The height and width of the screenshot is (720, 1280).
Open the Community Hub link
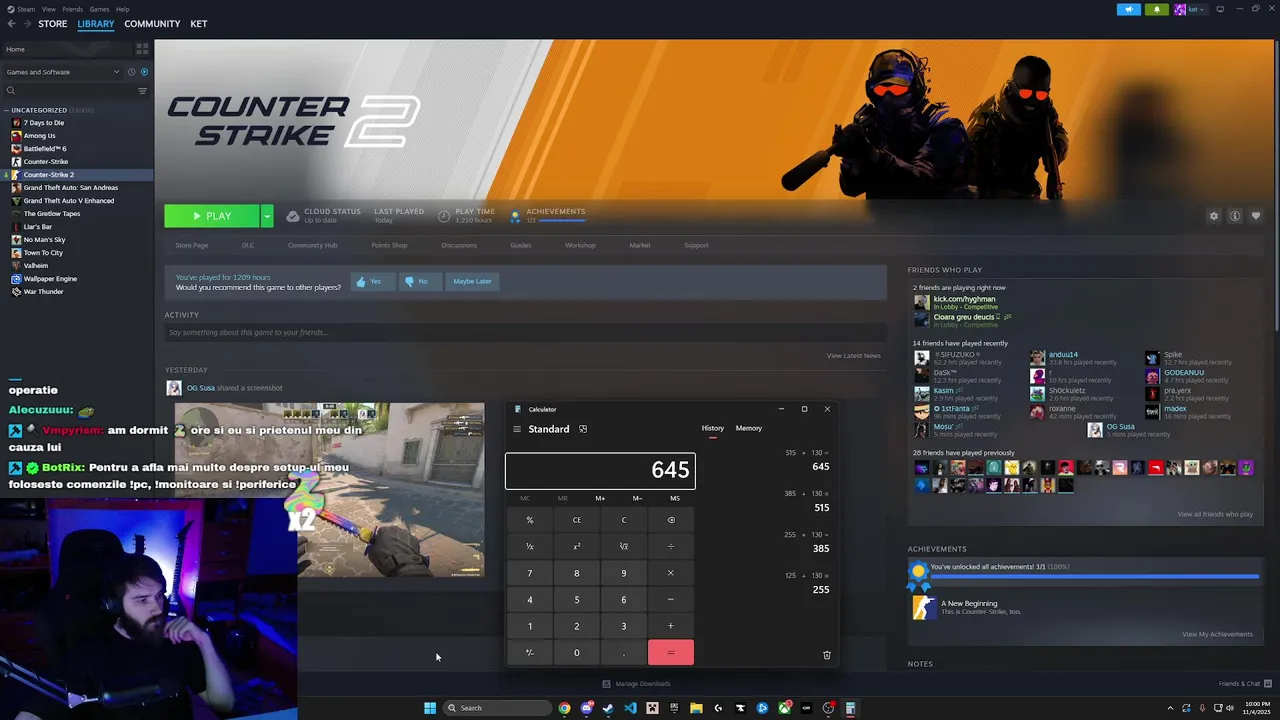312,245
